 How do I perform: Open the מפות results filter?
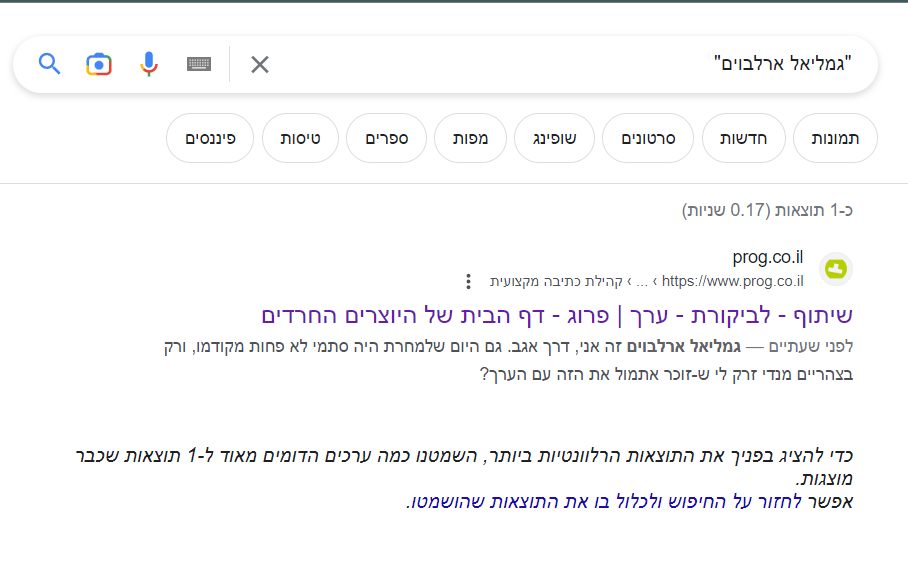[x=470, y=138]
